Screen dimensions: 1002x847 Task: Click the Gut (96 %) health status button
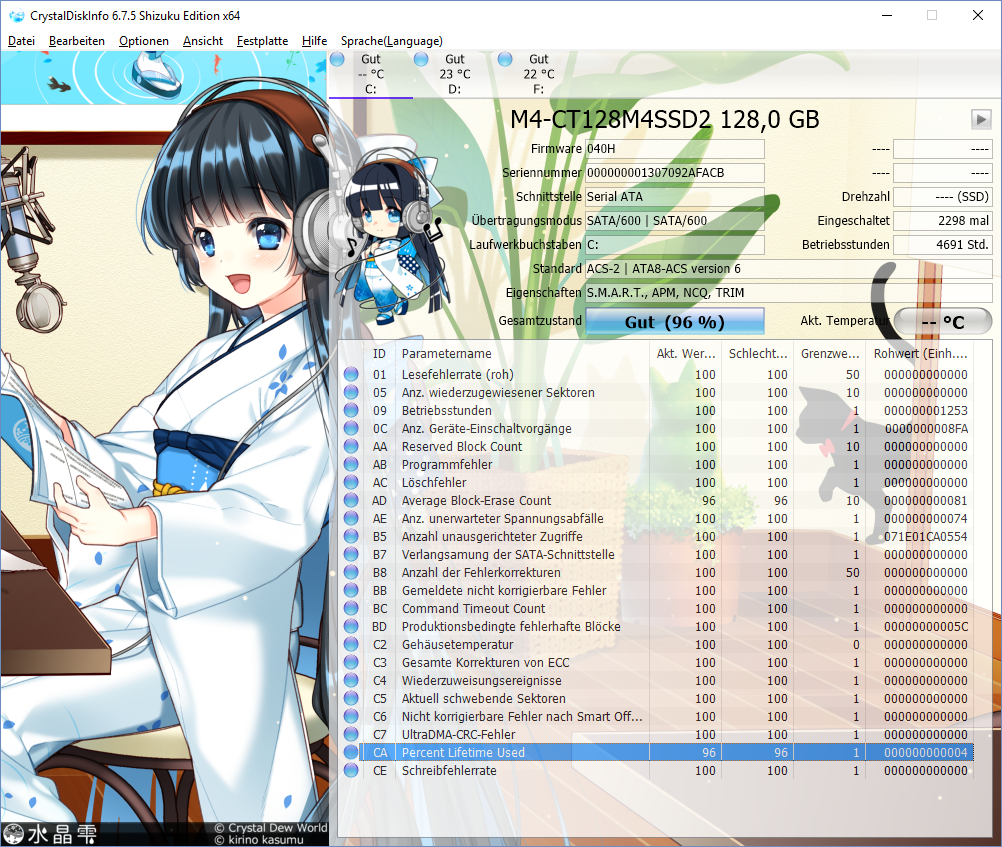pos(675,322)
